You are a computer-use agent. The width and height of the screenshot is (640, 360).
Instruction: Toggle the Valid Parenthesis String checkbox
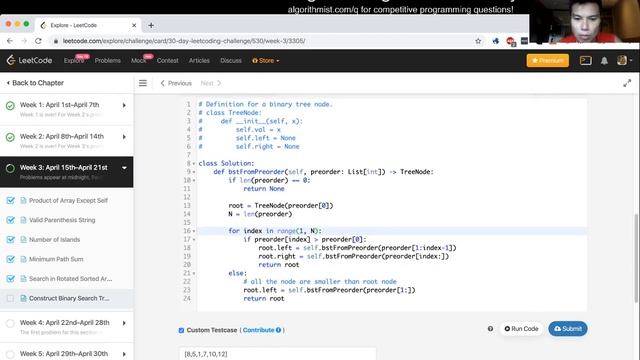pyautogui.click(x=11, y=220)
